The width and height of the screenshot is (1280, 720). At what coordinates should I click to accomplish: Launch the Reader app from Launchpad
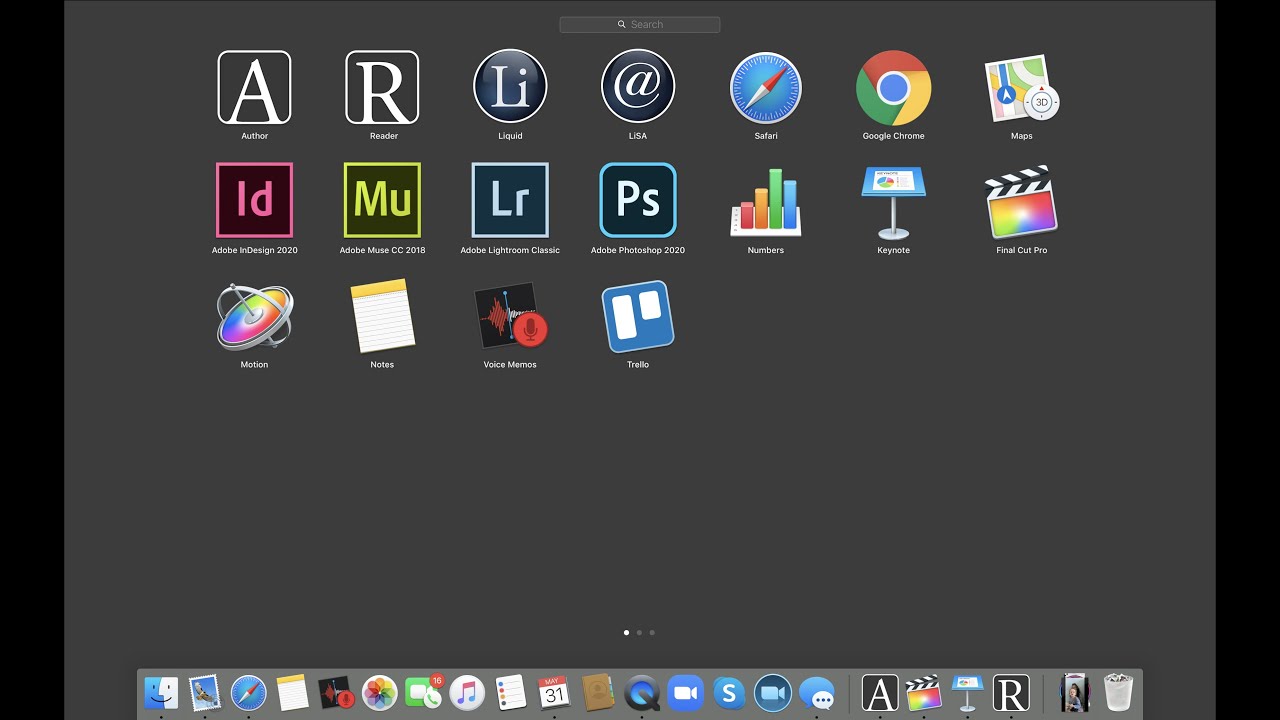click(x=382, y=87)
